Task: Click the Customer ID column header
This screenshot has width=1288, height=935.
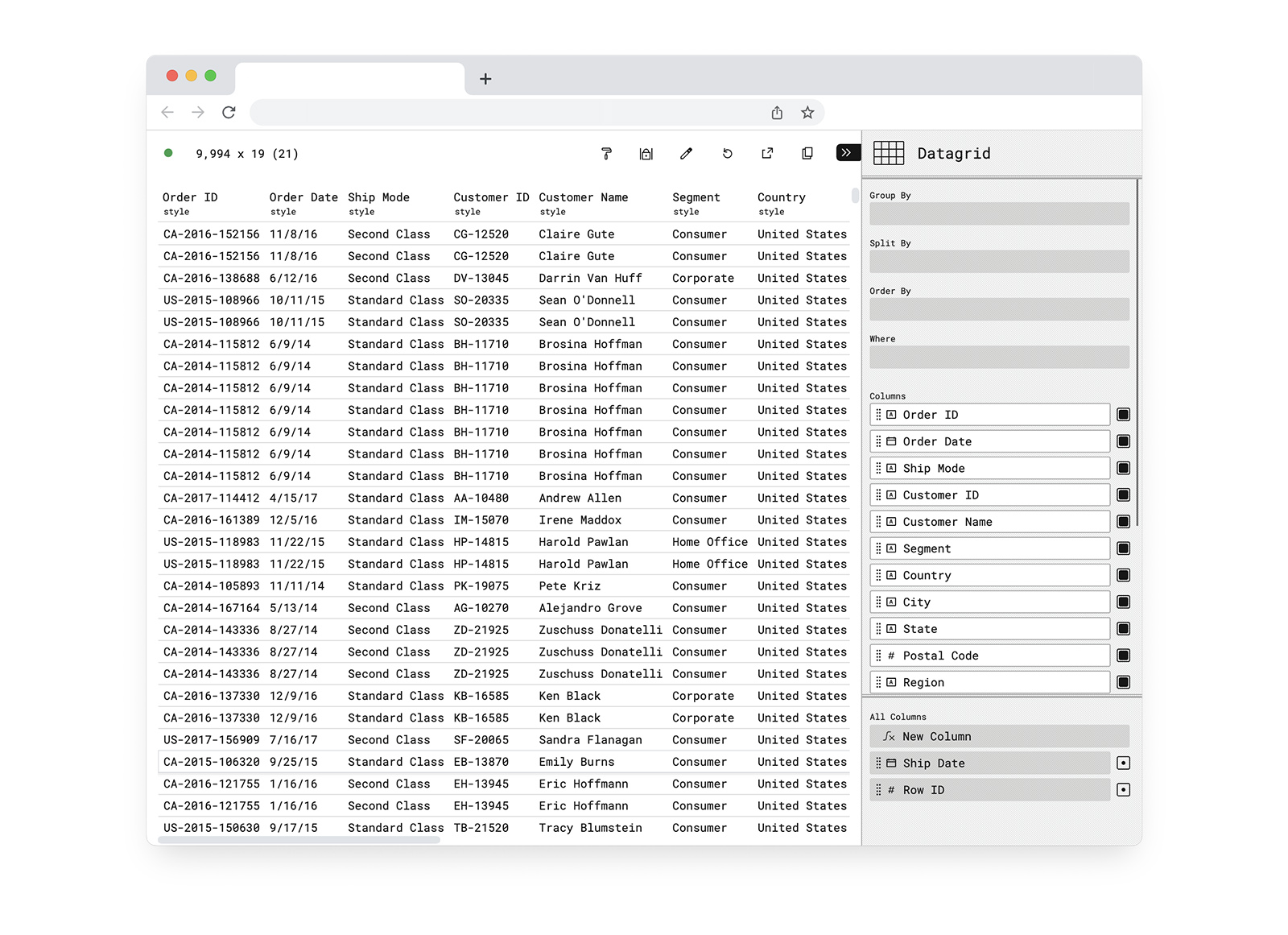Action: click(491, 197)
